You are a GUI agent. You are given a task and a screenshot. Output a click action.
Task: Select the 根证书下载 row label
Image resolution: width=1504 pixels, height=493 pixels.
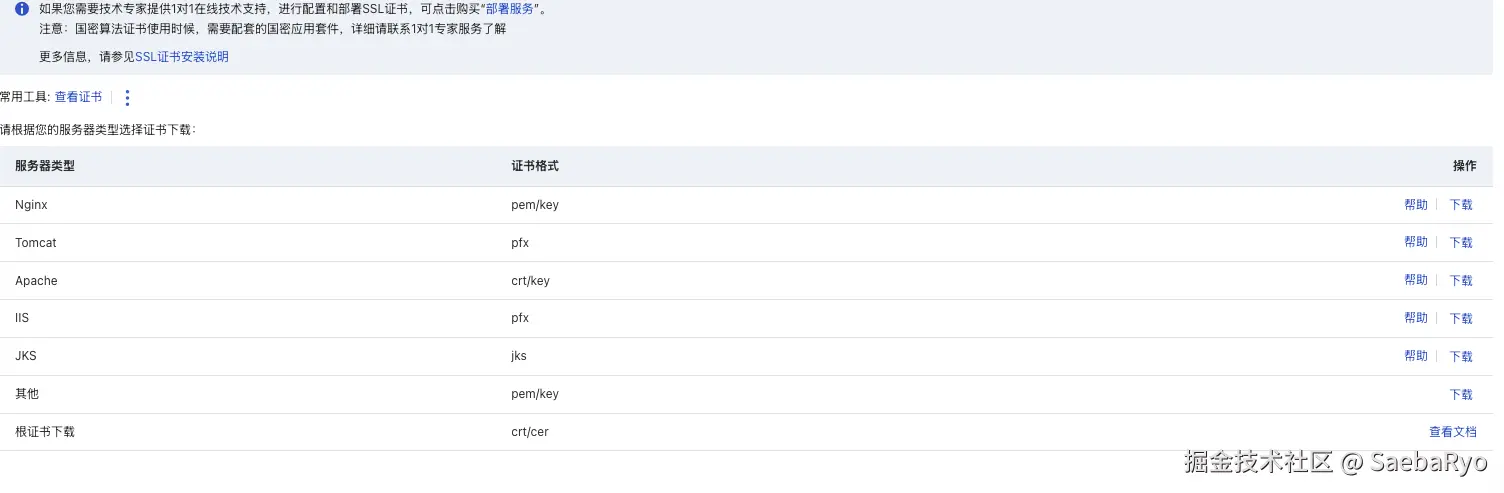(45, 433)
